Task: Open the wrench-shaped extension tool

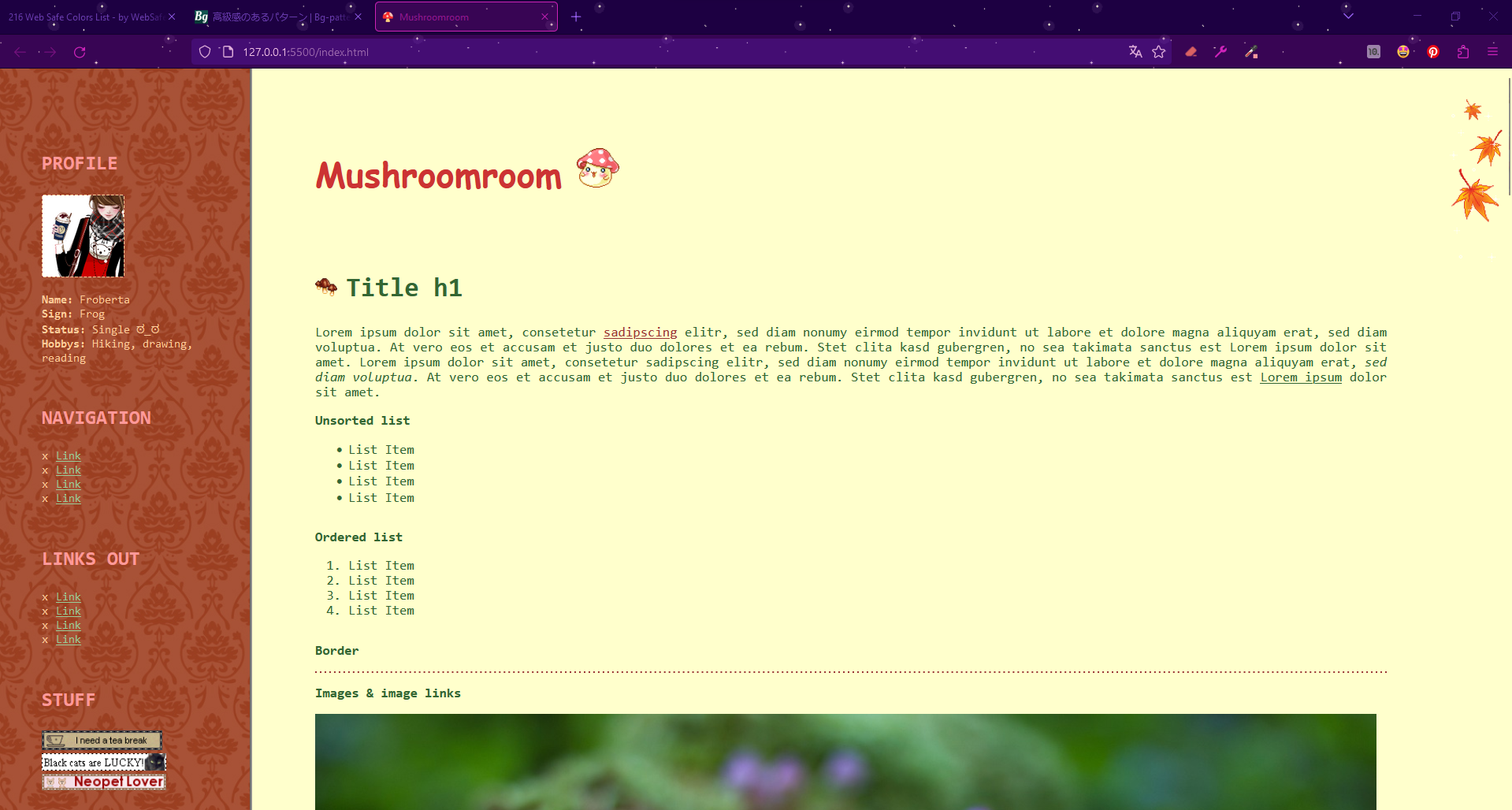Action: point(1220,51)
